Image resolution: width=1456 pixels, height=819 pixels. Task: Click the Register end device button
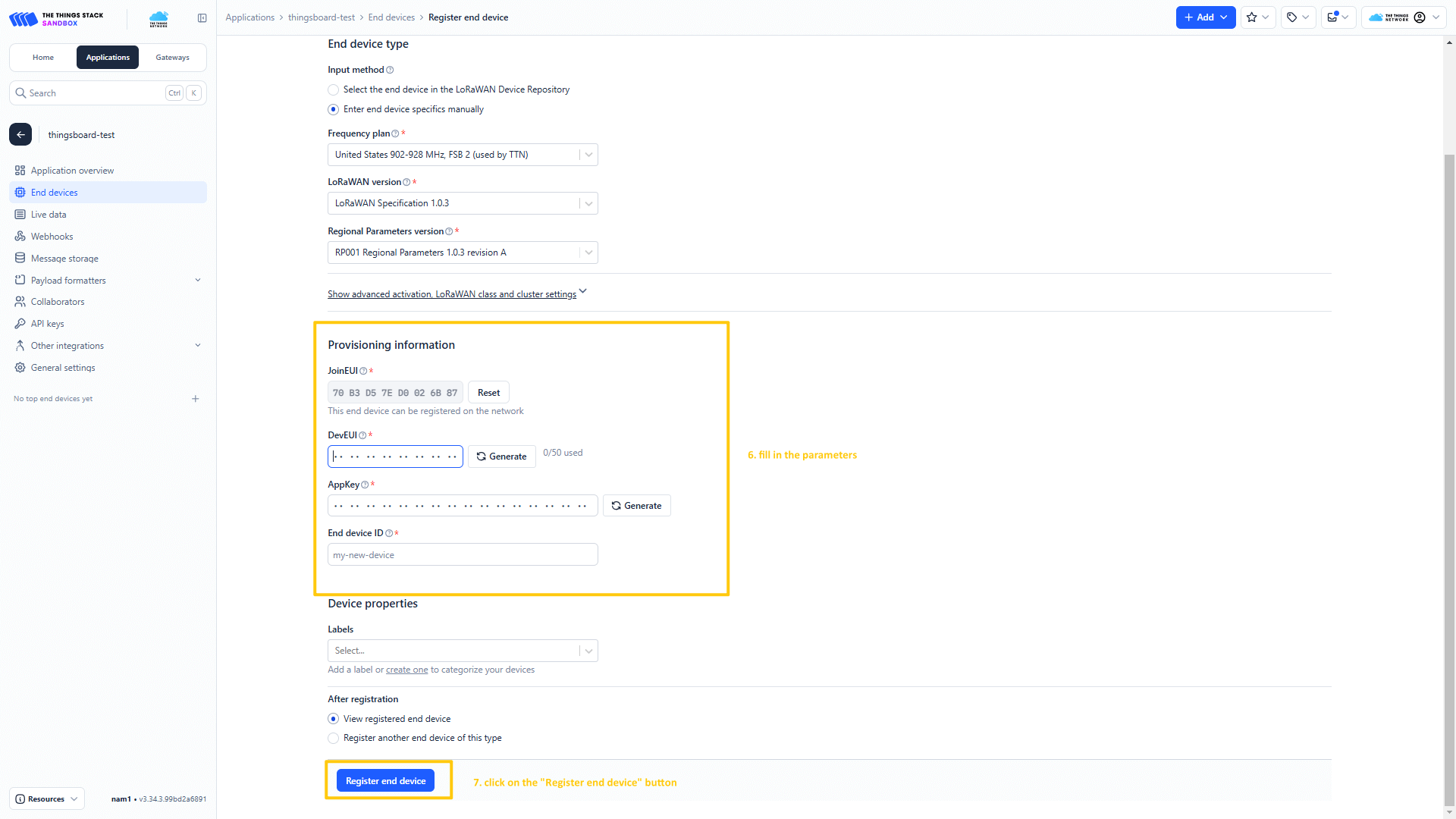(x=385, y=781)
